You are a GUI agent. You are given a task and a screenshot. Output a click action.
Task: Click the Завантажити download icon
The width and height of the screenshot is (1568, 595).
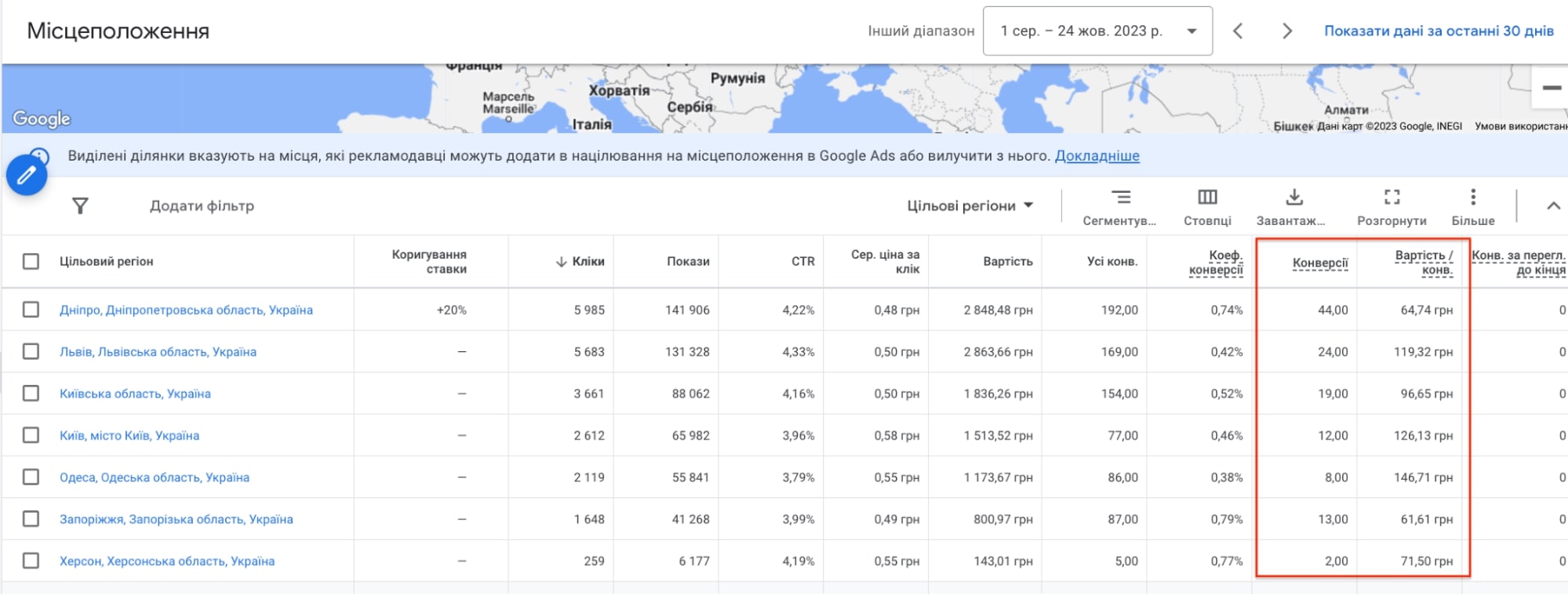[x=1294, y=198]
